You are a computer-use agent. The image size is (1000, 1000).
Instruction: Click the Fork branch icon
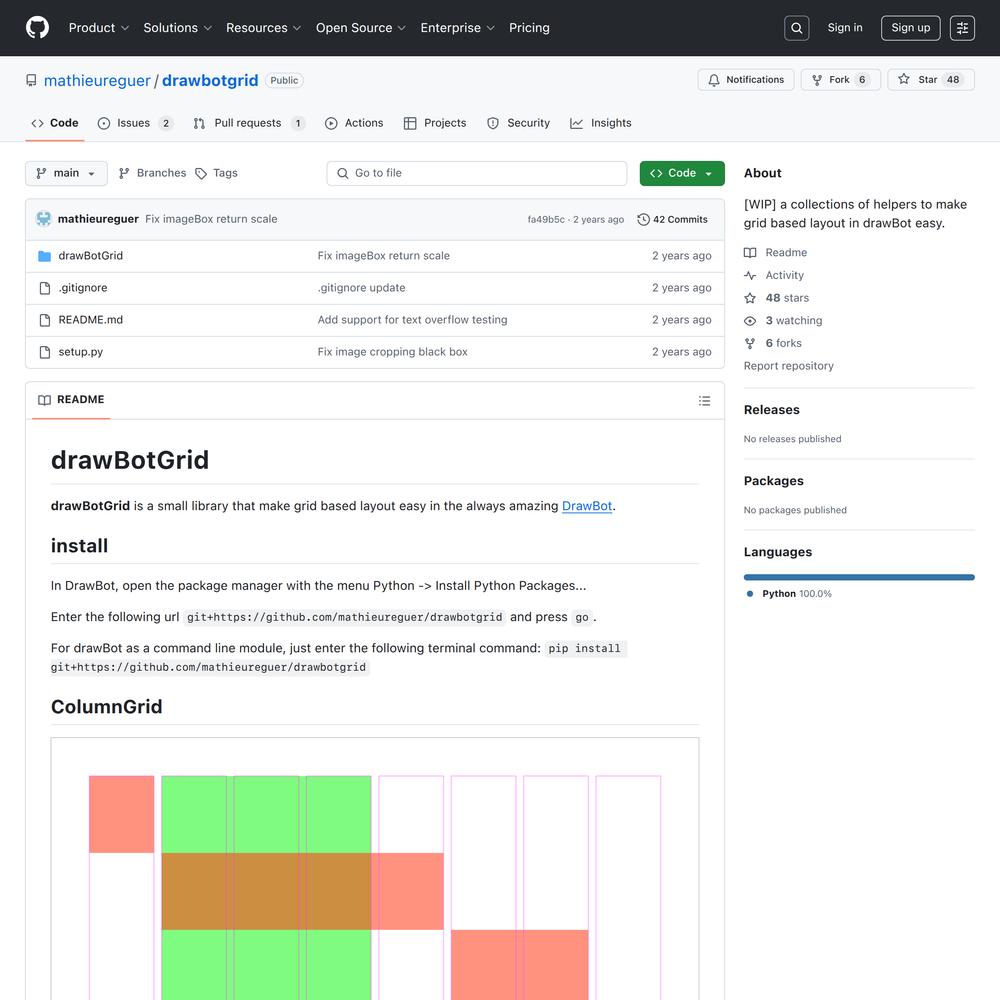(817, 80)
